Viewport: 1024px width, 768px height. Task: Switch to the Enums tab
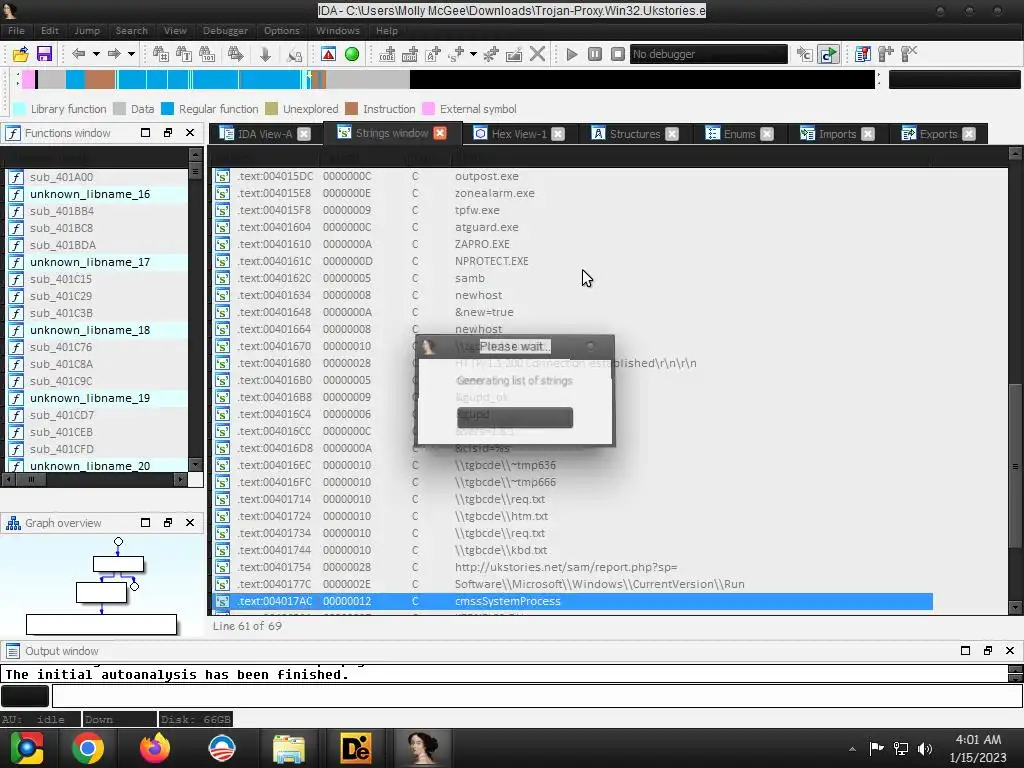click(739, 134)
